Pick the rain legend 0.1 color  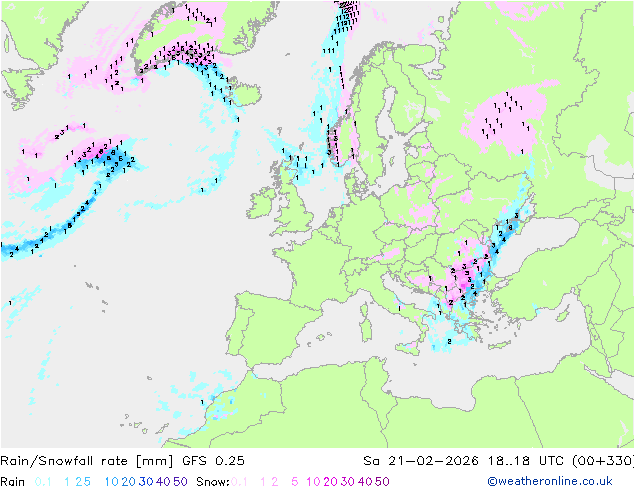pos(43,482)
